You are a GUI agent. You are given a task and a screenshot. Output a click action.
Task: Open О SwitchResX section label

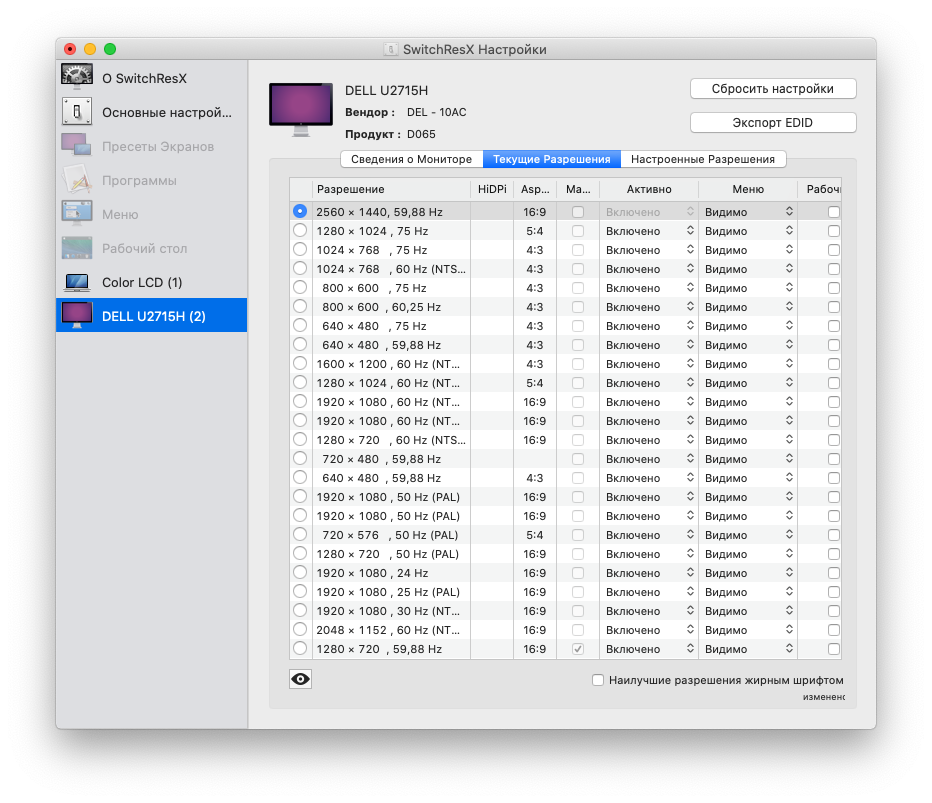[x=144, y=78]
